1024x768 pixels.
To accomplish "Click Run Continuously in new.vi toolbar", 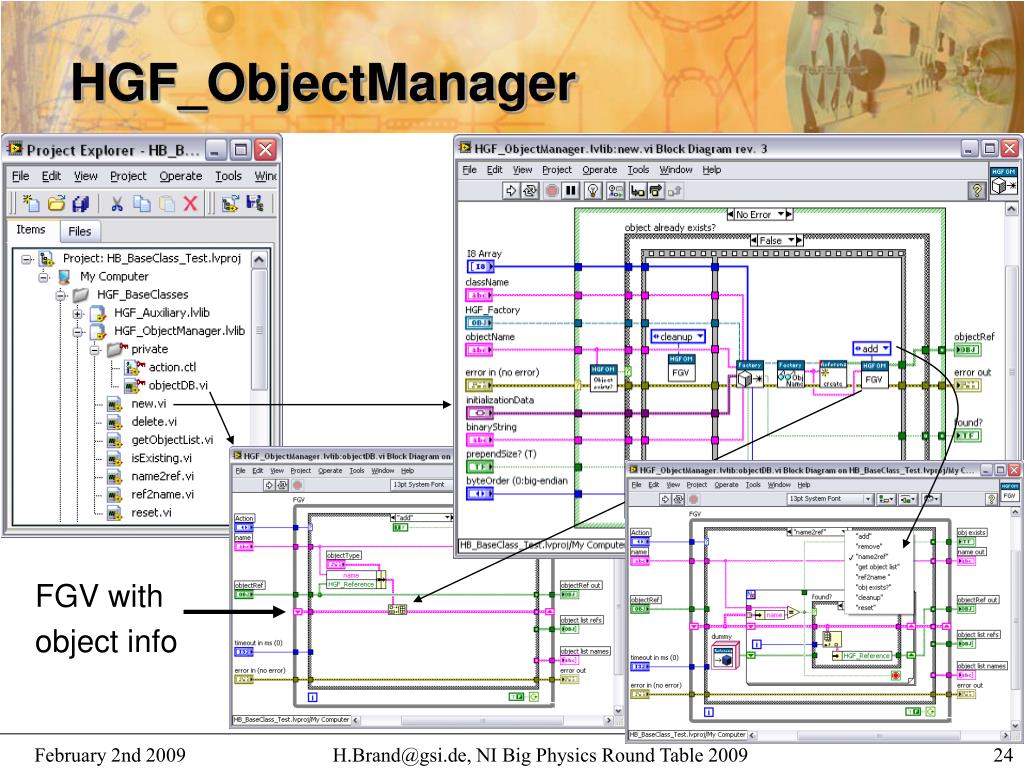I will [530, 191].
